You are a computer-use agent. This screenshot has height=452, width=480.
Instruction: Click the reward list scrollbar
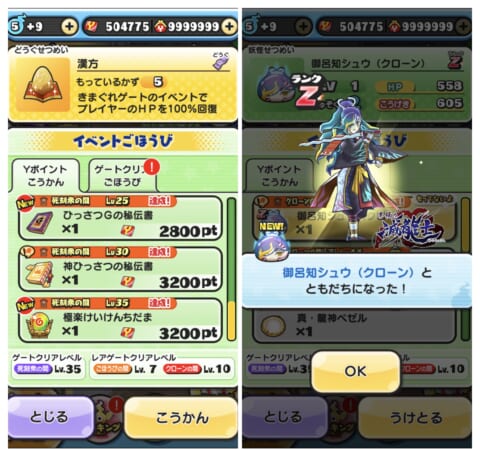tap(231, 269)
